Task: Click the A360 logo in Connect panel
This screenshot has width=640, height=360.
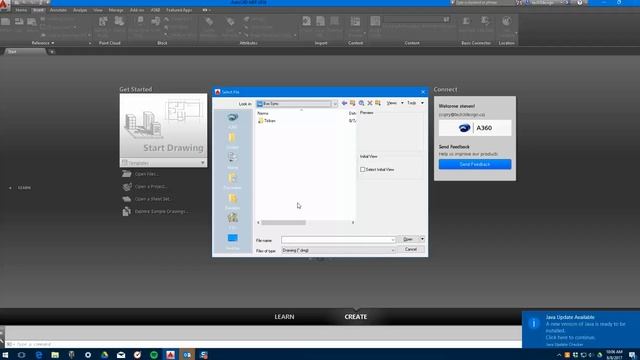Action: [475, 128]
